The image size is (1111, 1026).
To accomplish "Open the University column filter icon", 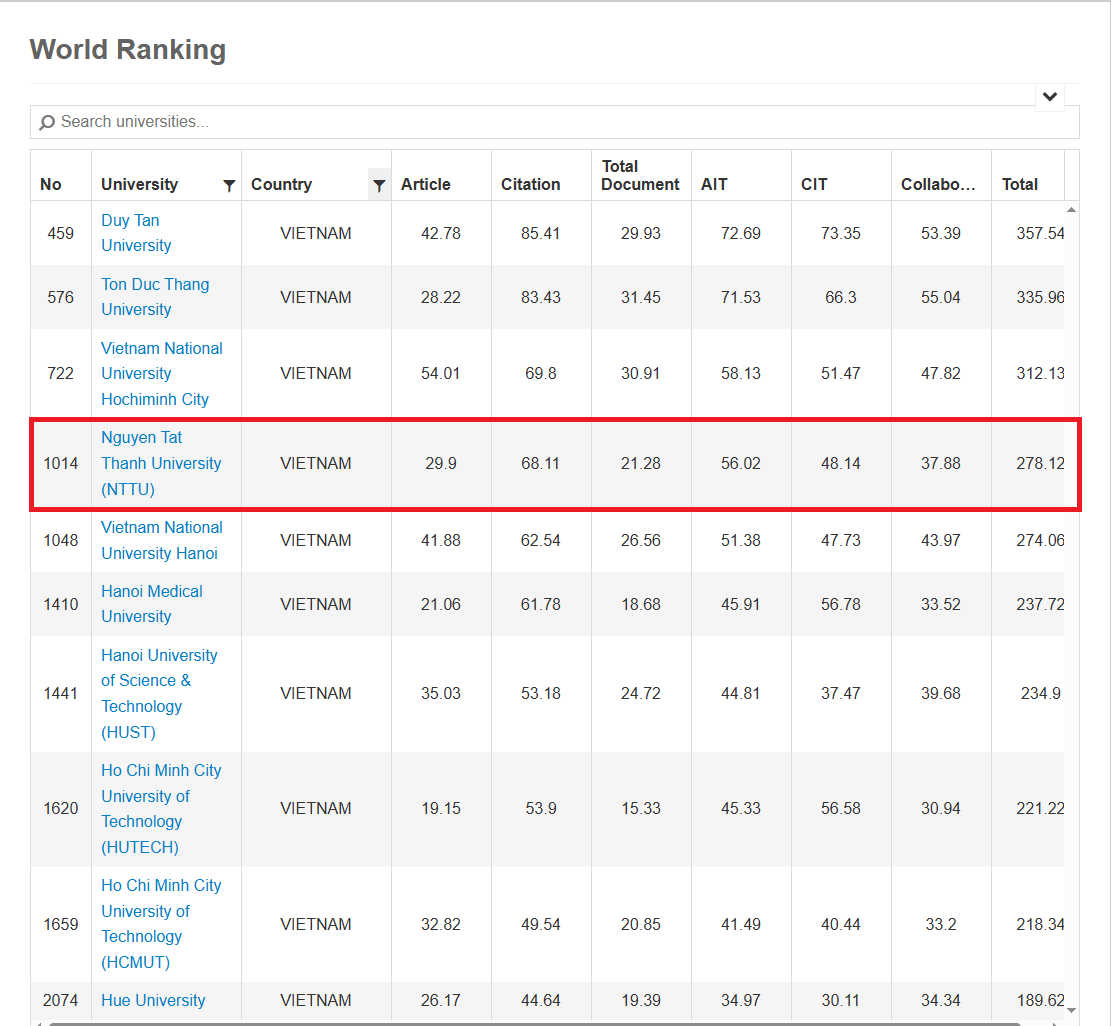I will click(229, 185).
